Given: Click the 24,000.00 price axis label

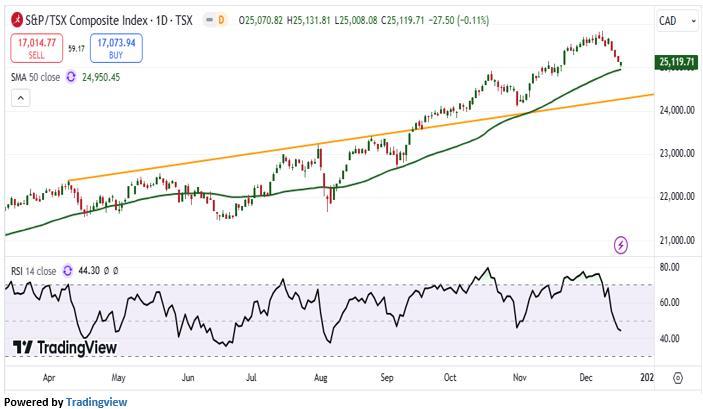Looking at the screenshot, I should click(677, 110).
